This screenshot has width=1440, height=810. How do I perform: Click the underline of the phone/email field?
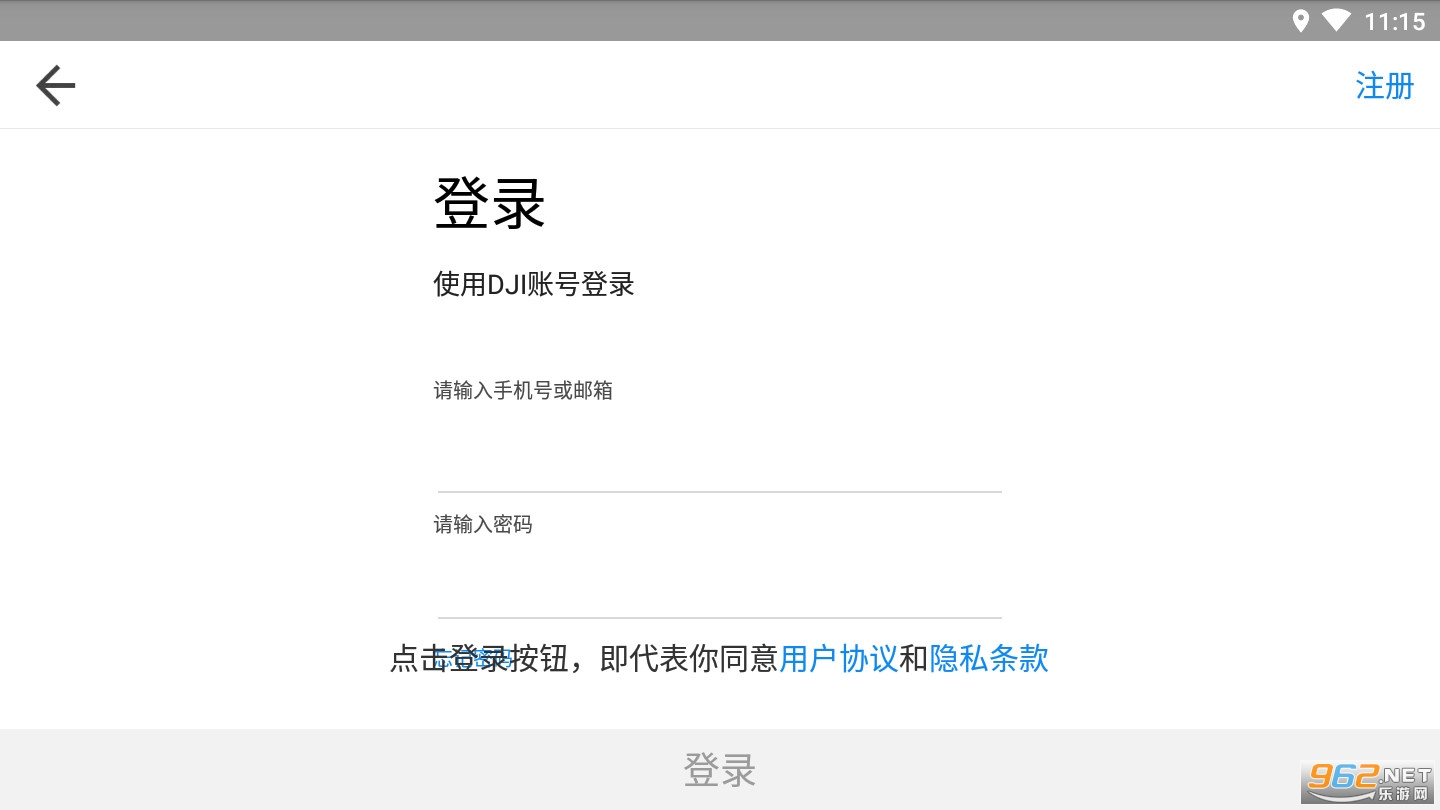click(719, 492)
